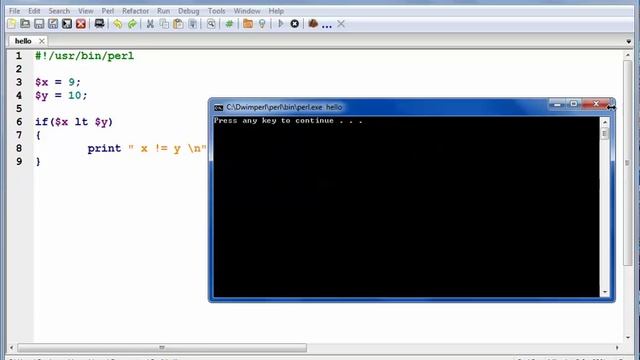Minimize the perl.exe console window
The height and width of the screenshot is (360, 640).
pos(557,104)
